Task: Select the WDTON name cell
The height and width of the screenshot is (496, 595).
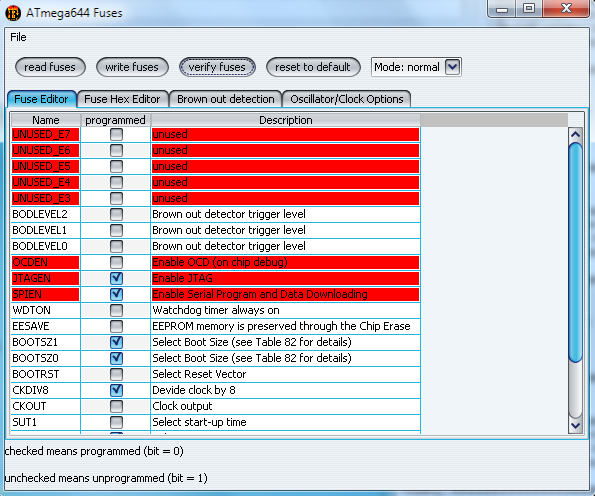Action: point(46,310)
